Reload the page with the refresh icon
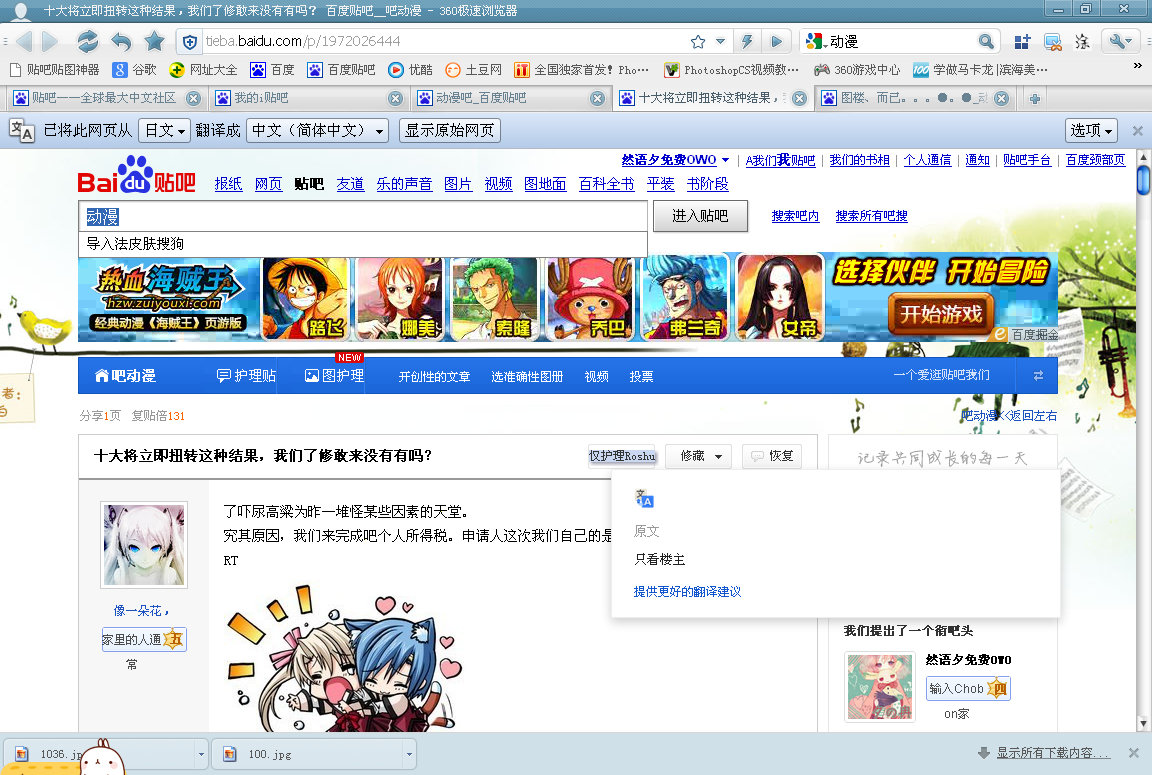Screen dimensions: 1152x775 point(87,41)
